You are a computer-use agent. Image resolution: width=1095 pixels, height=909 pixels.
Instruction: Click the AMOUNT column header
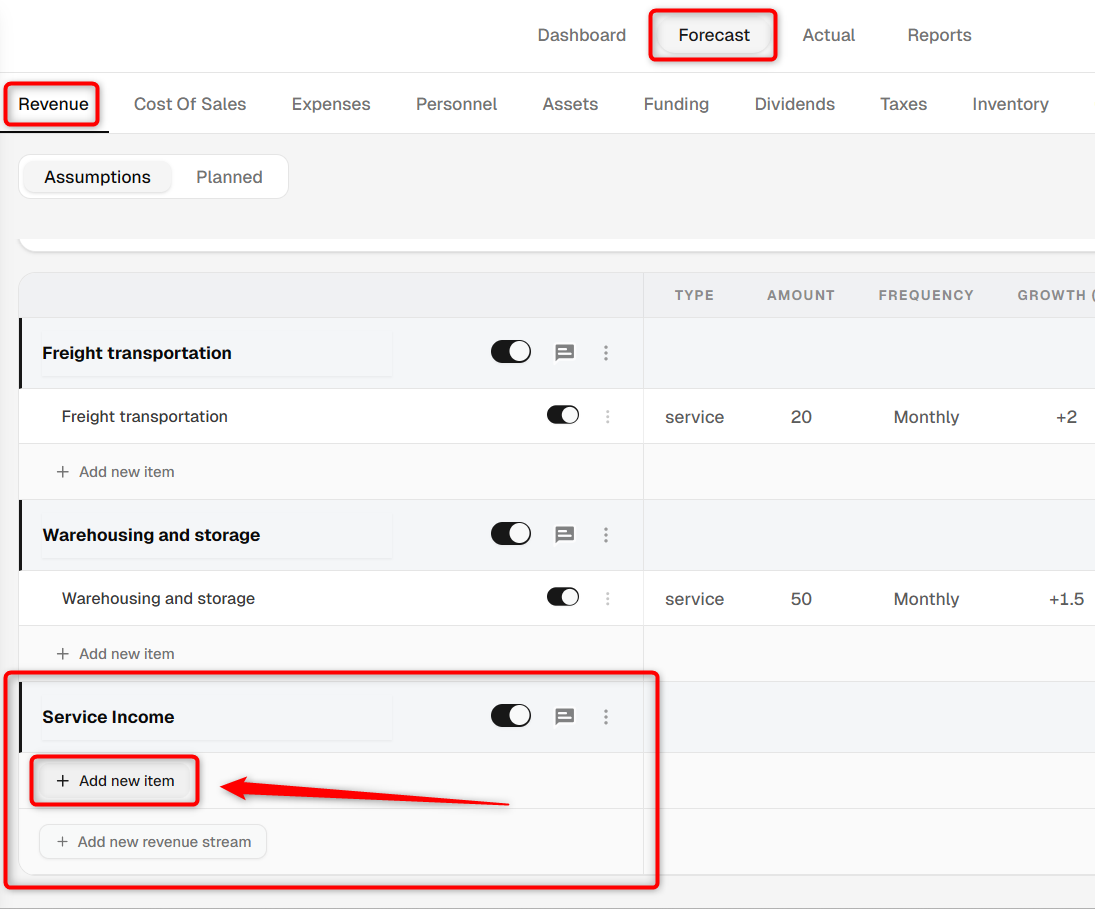801,295
